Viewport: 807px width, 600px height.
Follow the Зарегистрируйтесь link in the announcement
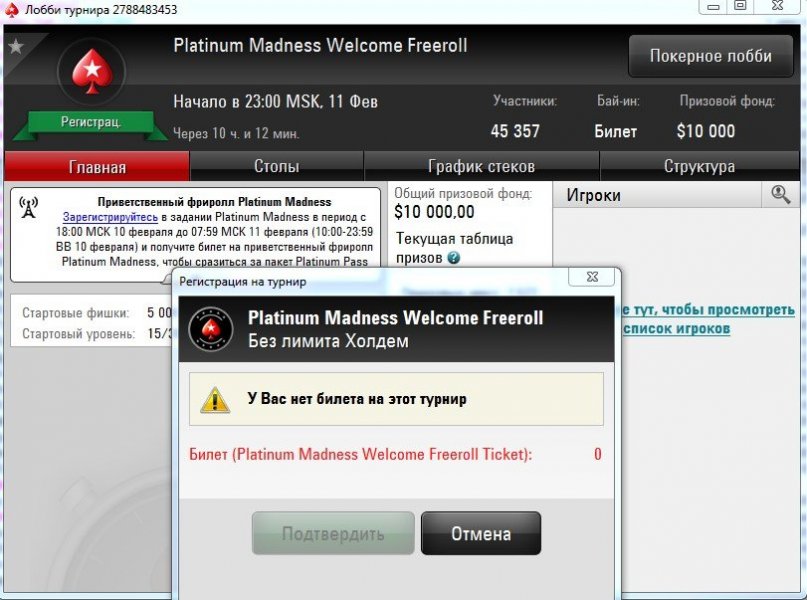point(110,217)
